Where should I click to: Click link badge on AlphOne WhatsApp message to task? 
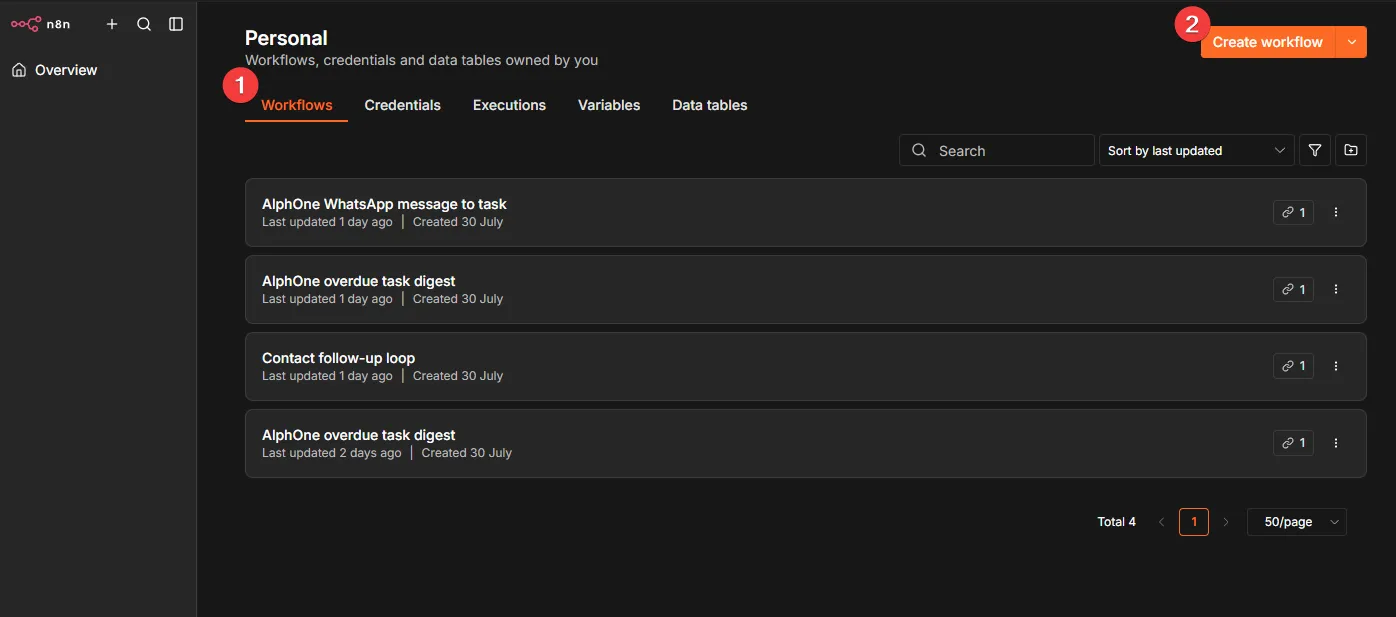tap(1293, 212)
